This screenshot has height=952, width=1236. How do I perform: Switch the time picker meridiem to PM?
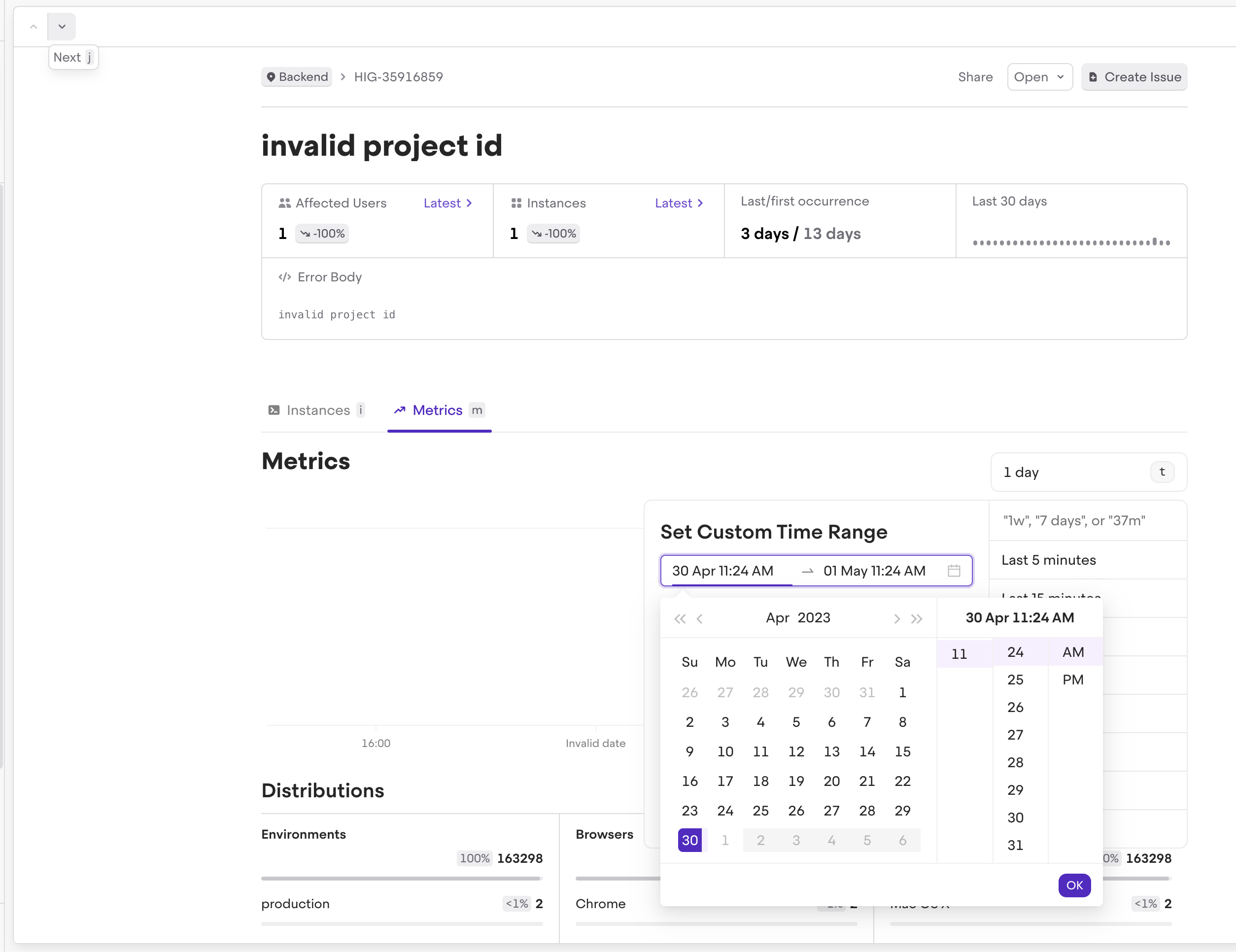click(1072, 680)
